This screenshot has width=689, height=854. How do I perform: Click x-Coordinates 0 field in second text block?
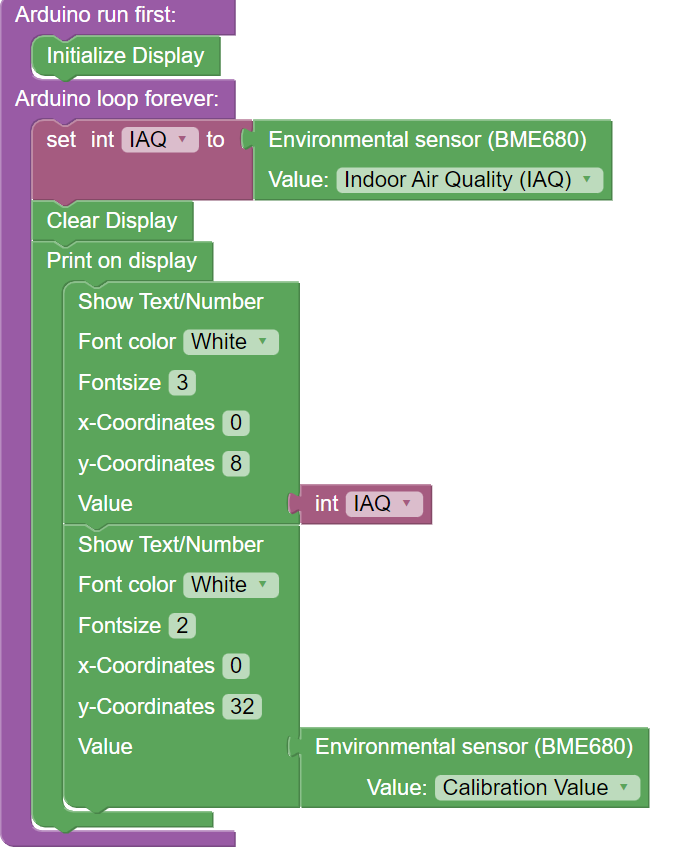[x=236, y=666]
